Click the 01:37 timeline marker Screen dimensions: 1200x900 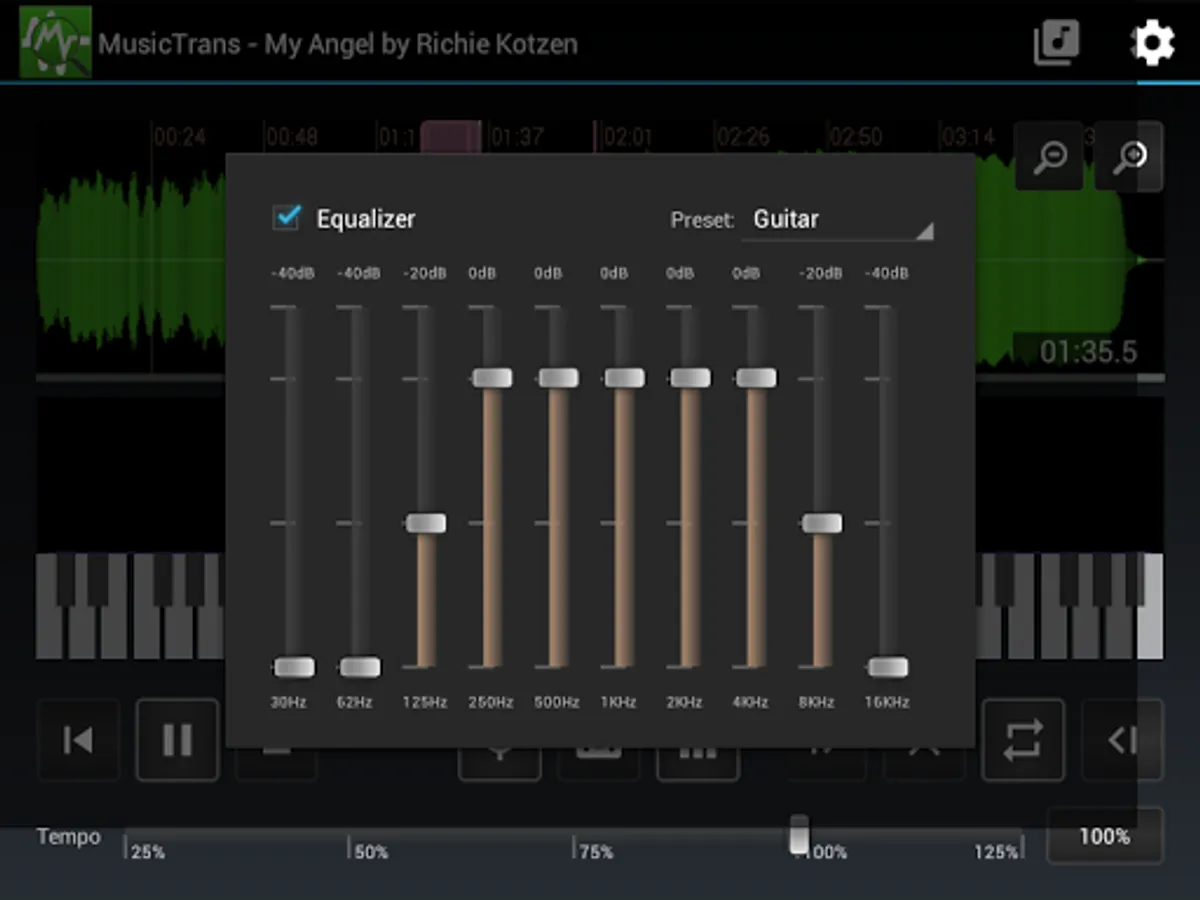point(518,137)
